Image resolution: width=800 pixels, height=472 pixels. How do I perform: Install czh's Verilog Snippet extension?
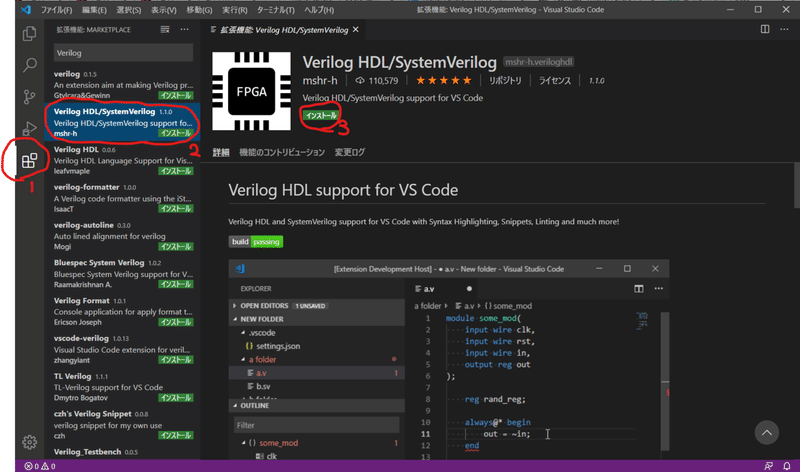point(176,435)
